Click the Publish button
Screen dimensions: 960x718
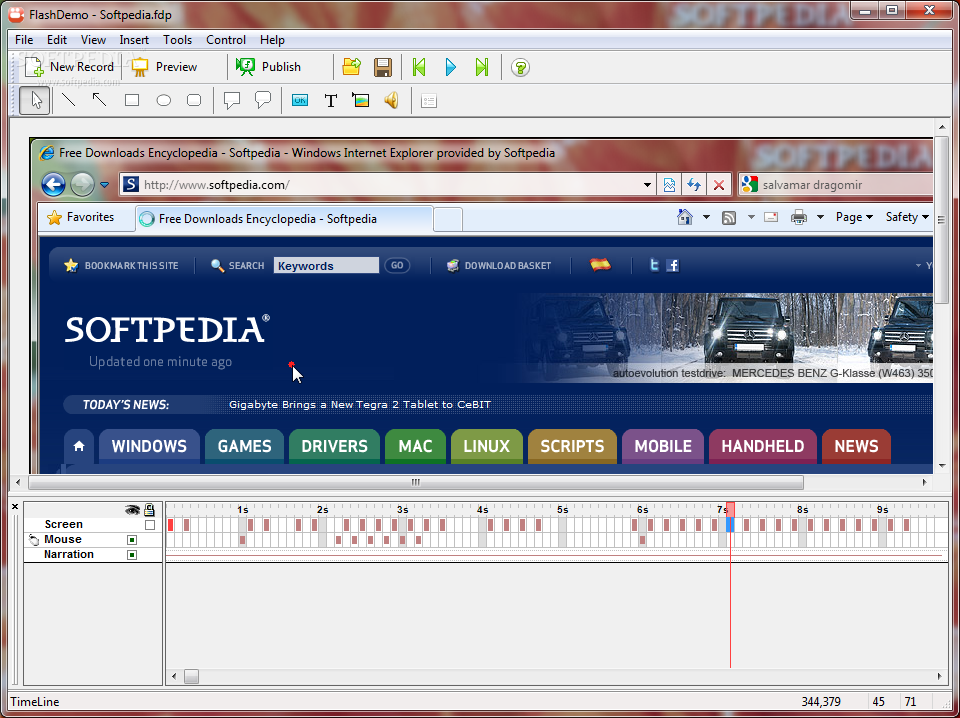click(x=268, y=67)
